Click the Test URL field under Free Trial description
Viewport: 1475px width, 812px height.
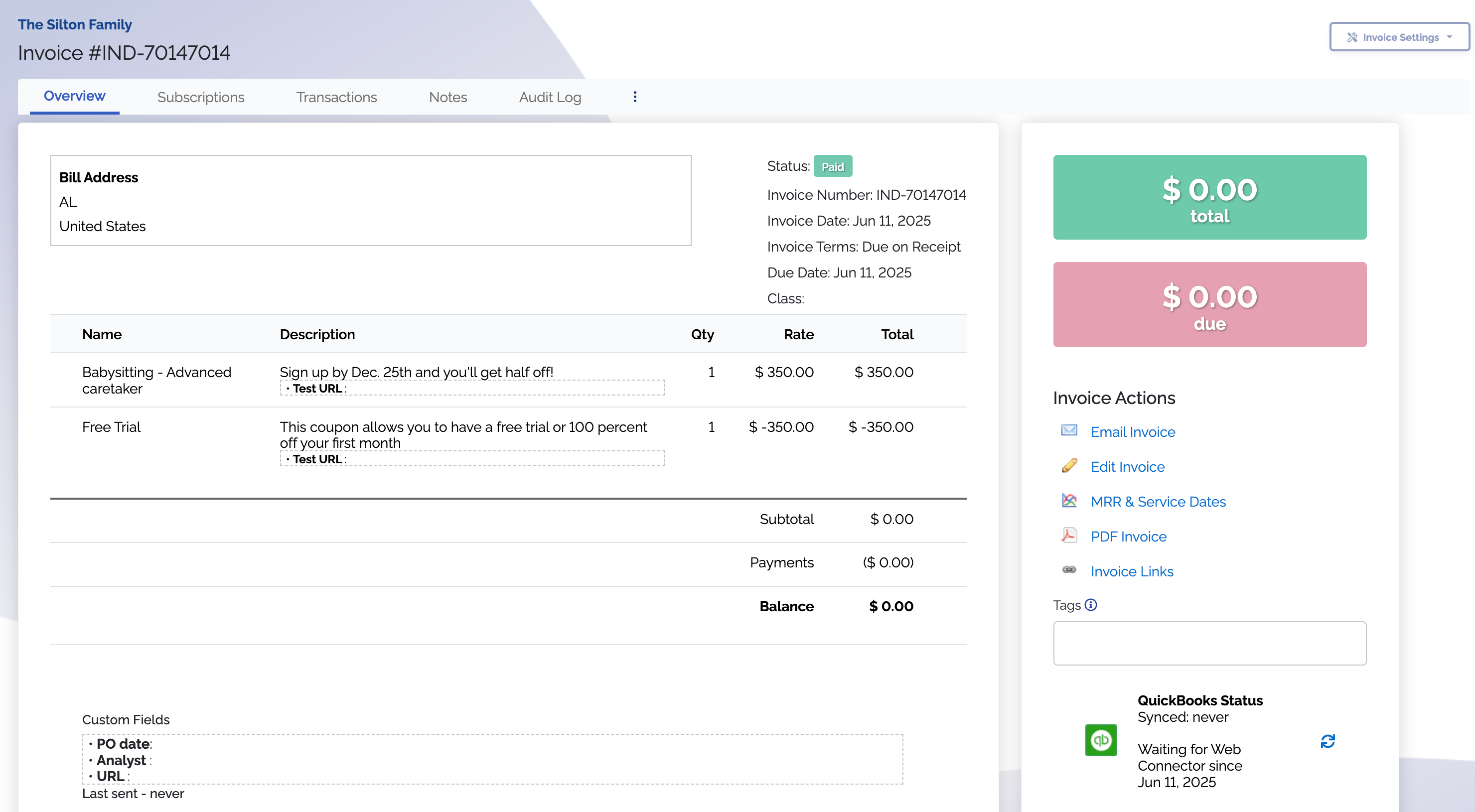pyautogui.click(x=472, y=459)
